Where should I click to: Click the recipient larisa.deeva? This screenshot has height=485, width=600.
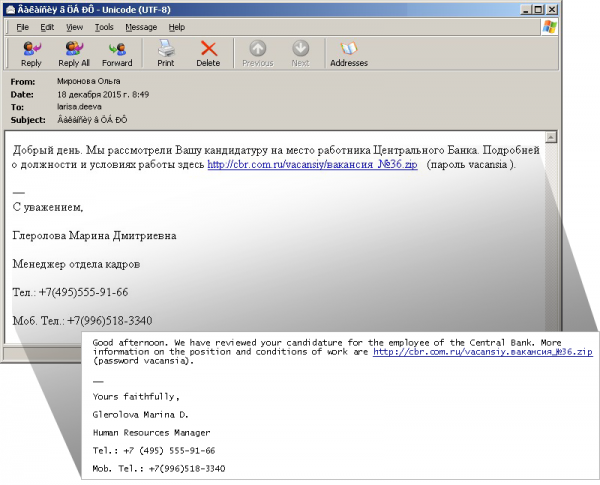coord(79,107)
